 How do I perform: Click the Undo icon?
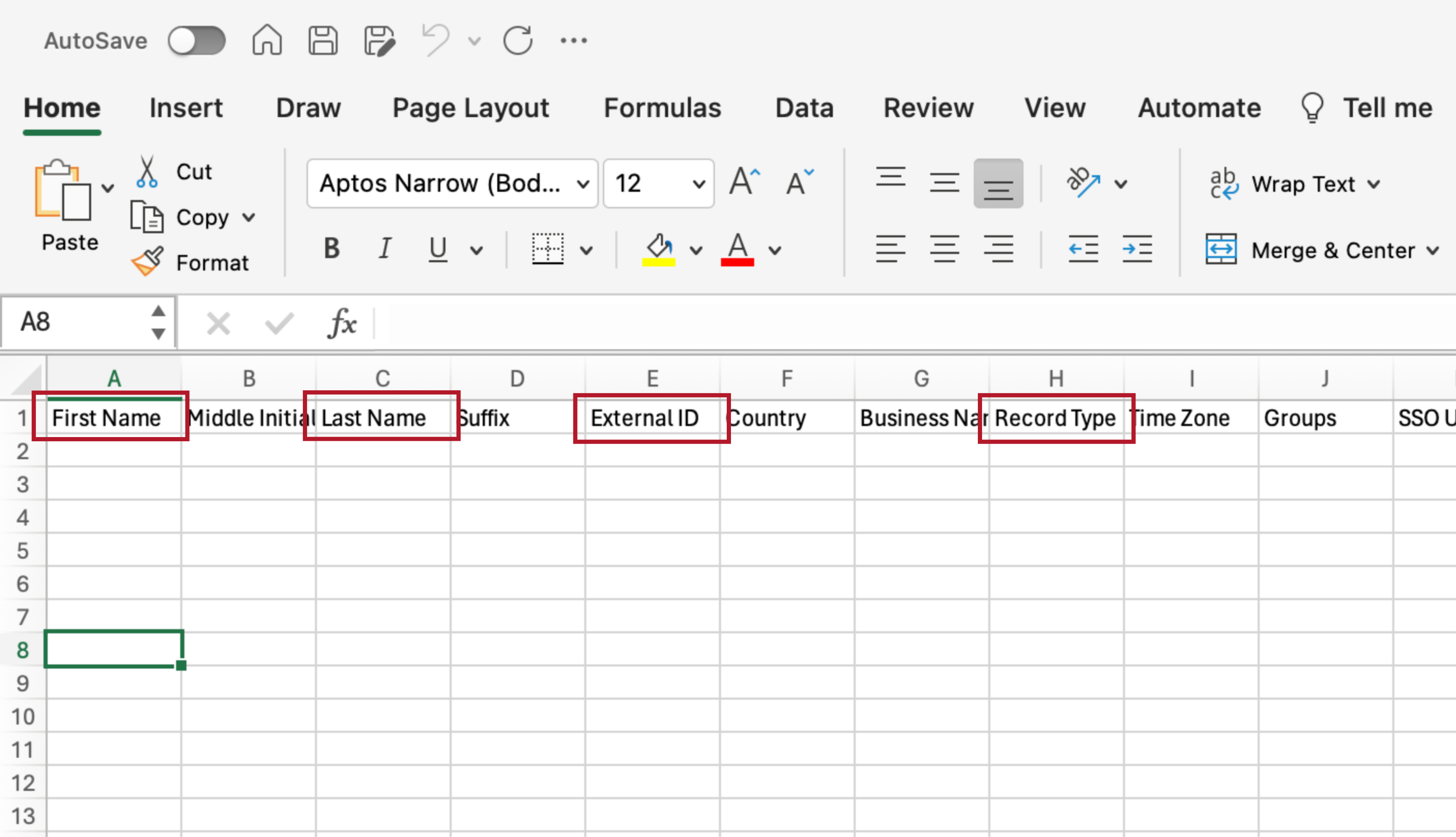434,39
